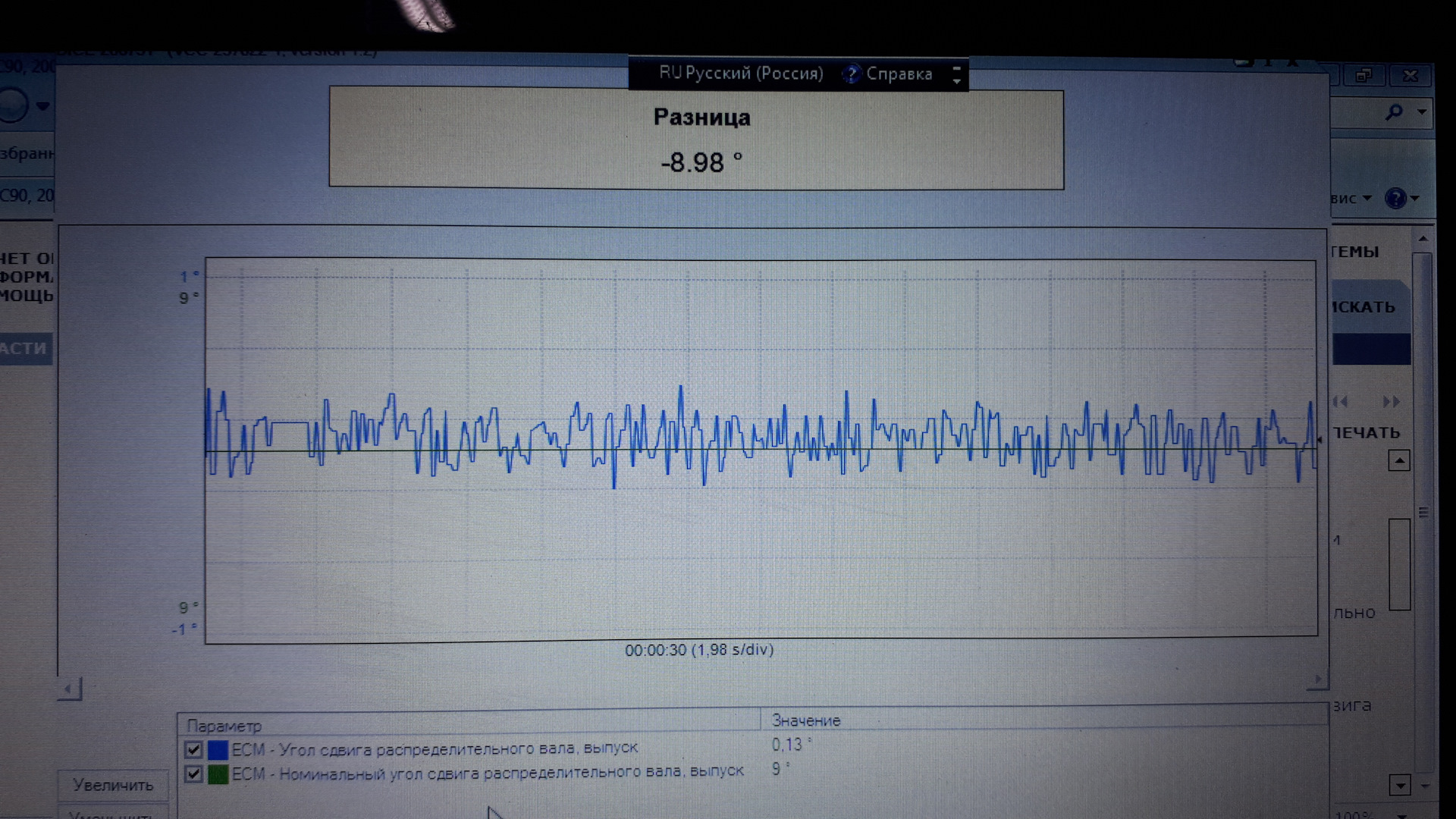Click the rewind double-arrow icon
This screenshot has height=819, width=1456.
pyautogui.click(x=1341, y=402)
